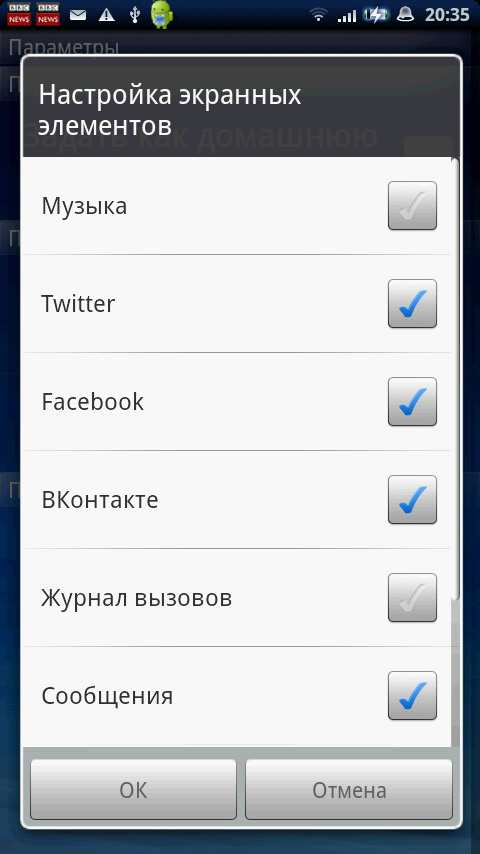Enable the Журнал вызовов checkbox
This screenshot has width=480, height=854.
click(412, 597)
